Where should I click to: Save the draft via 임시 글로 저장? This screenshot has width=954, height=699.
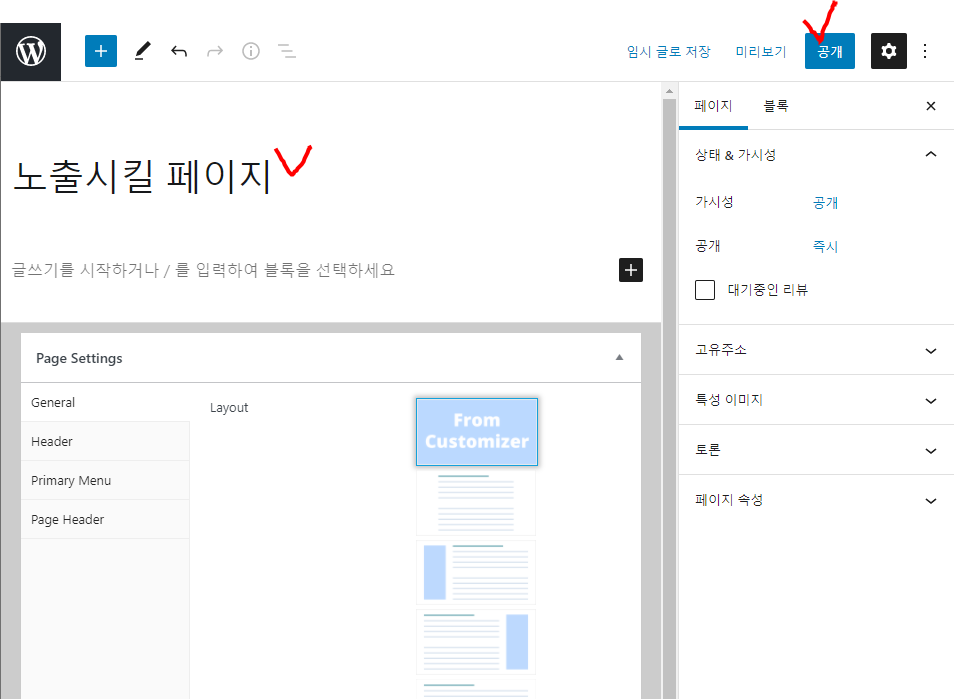[x=669, y=52]
